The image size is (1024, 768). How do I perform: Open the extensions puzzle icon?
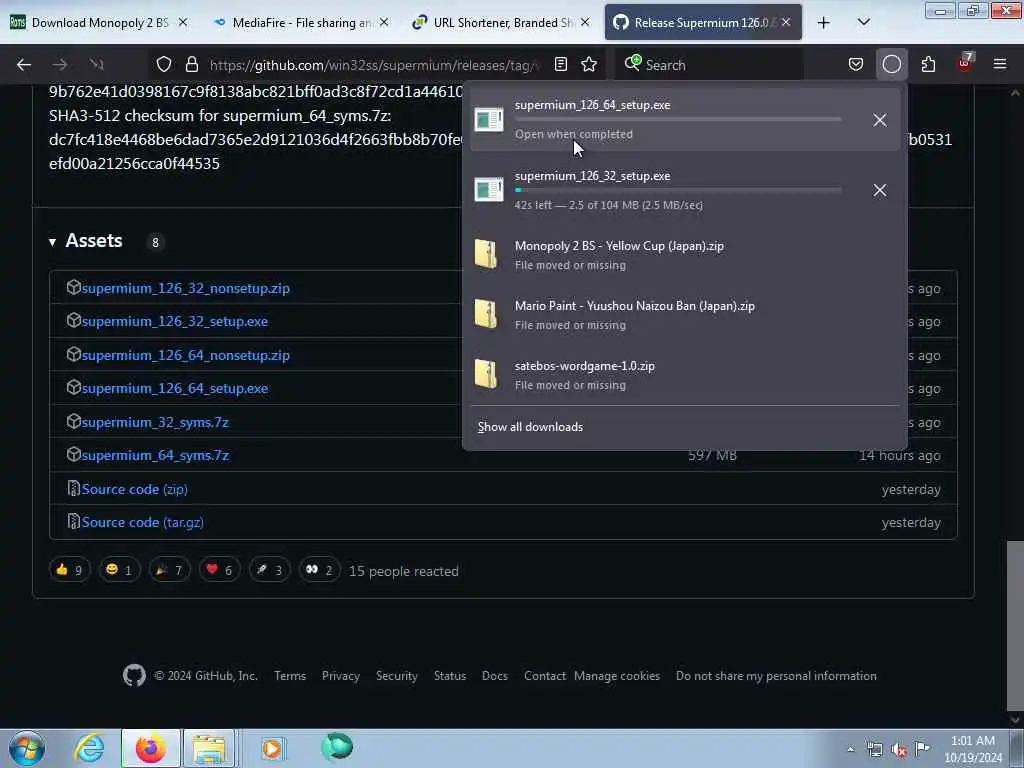[x=928, y=64]
